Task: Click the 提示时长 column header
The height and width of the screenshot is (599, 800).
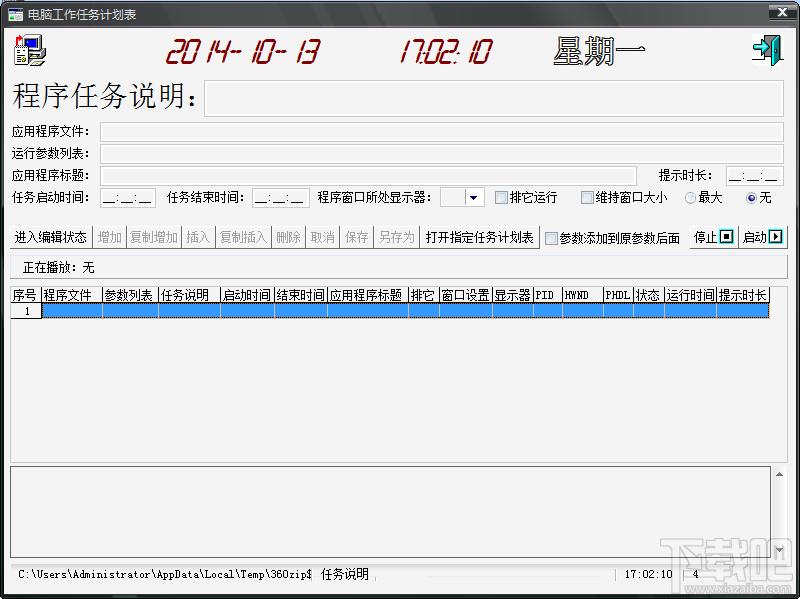Action: point(743,295)
